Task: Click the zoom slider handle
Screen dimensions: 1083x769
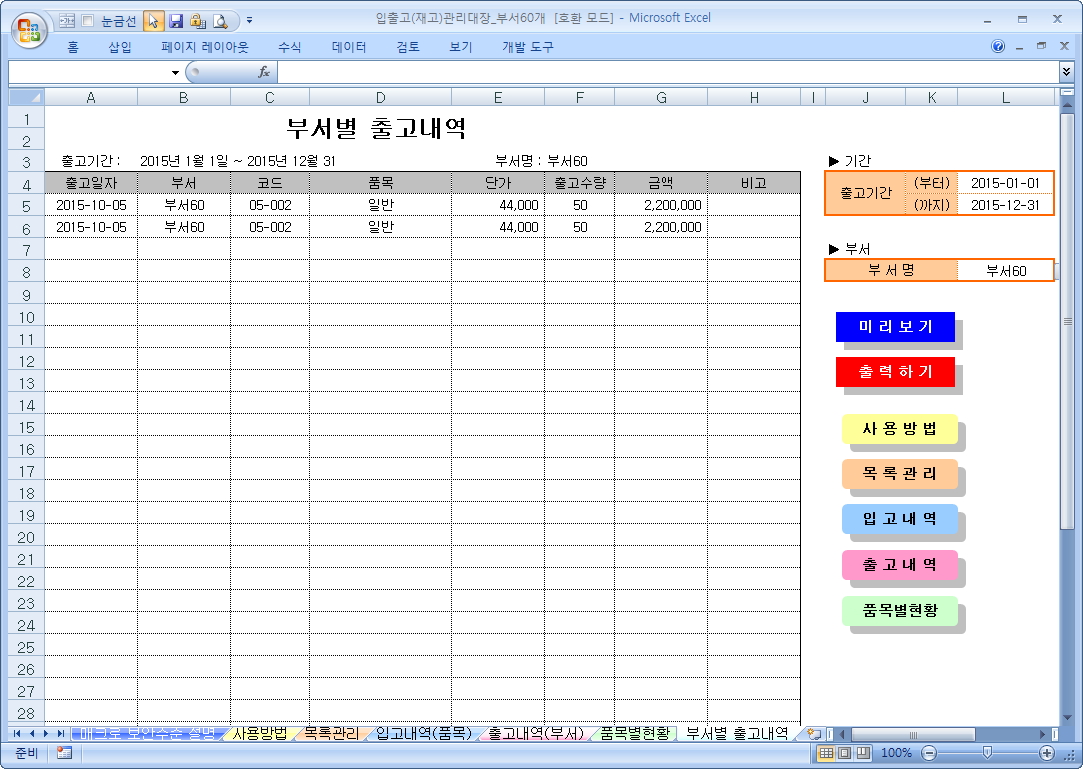Action: 987,753
